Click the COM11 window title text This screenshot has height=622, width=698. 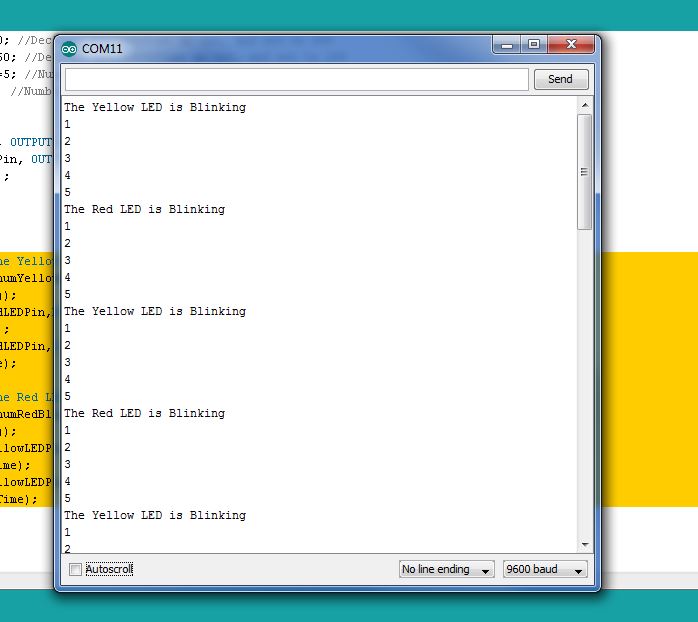(102, 49)
